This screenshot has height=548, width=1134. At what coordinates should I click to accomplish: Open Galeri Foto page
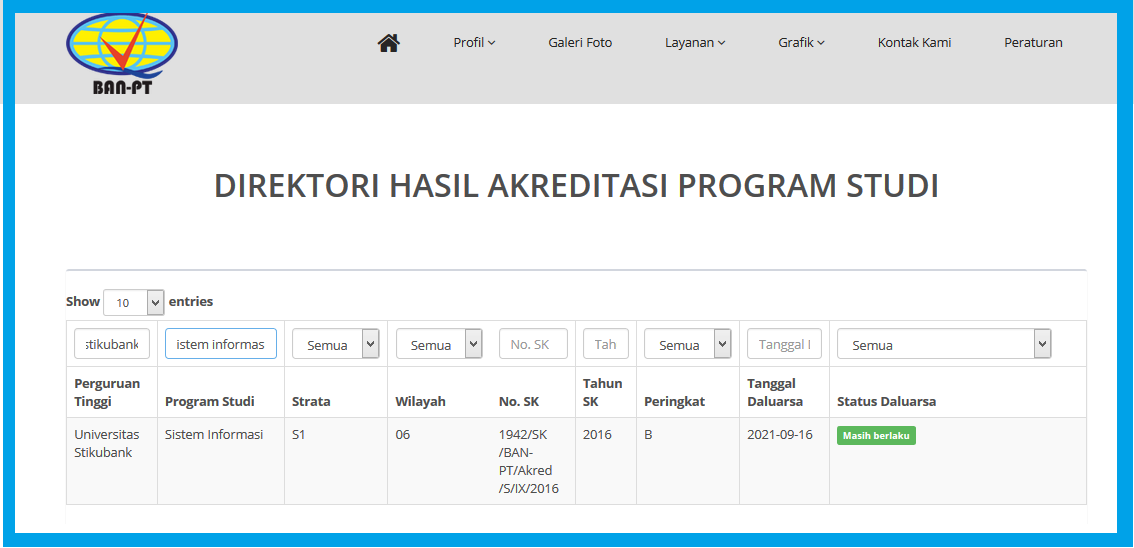click(580, 43)
